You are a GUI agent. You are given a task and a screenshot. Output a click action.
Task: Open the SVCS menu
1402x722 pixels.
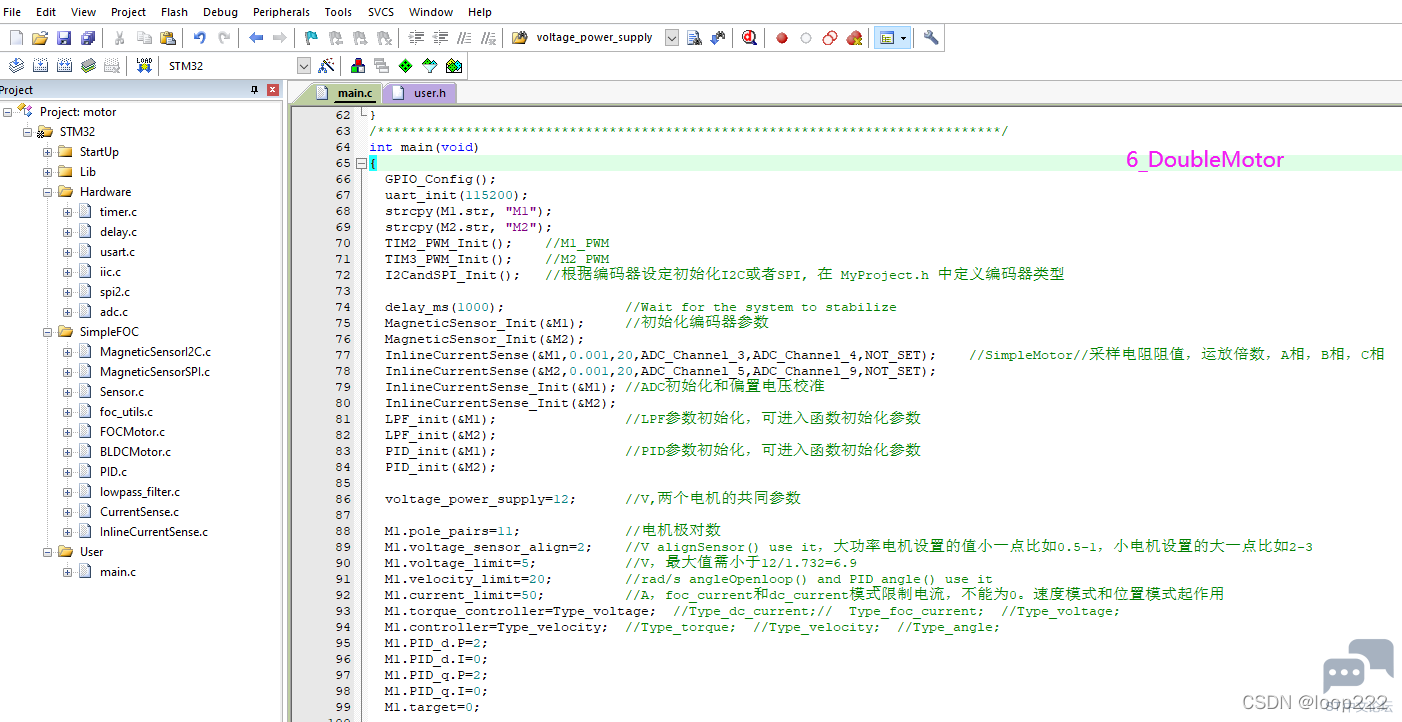click(380, 12)
